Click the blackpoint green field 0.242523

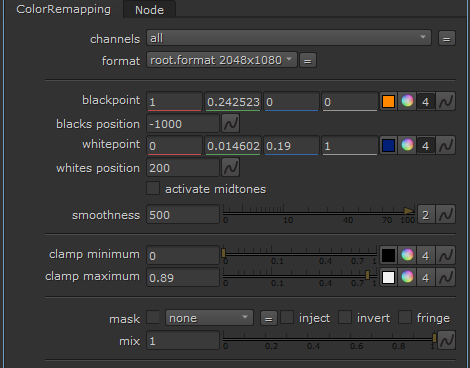[x=233, y=101]
